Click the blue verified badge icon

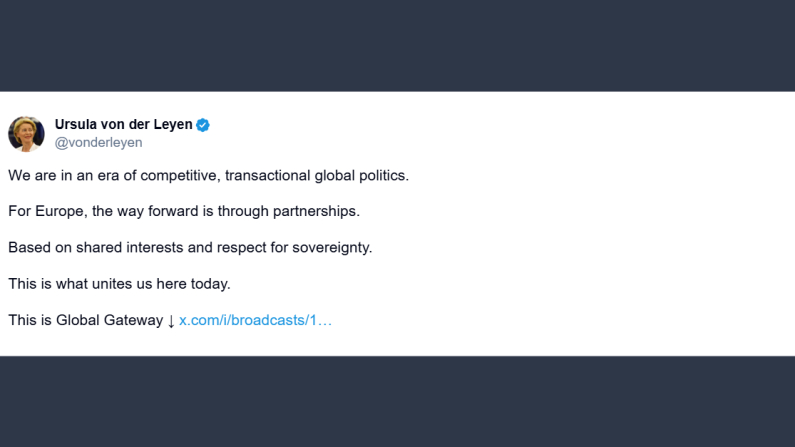click(x=203, y=125)
